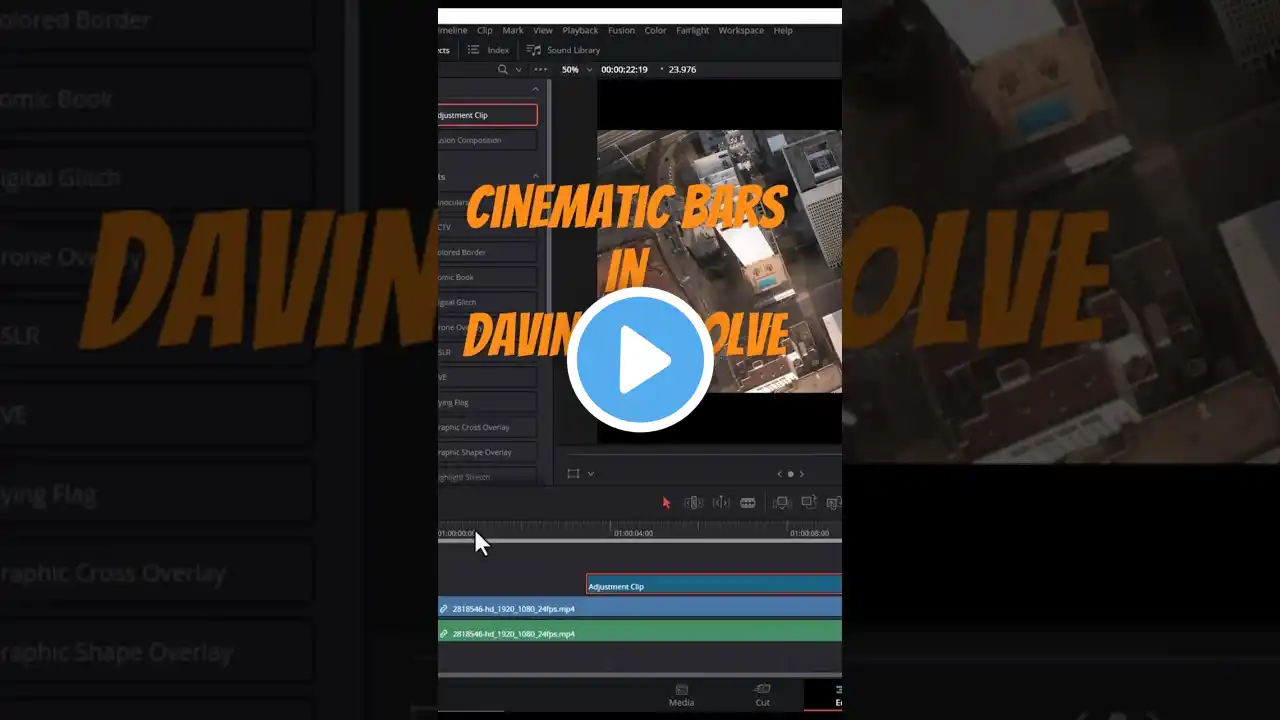Click the Overwrite Clip toolbar icon

[809, 503]
